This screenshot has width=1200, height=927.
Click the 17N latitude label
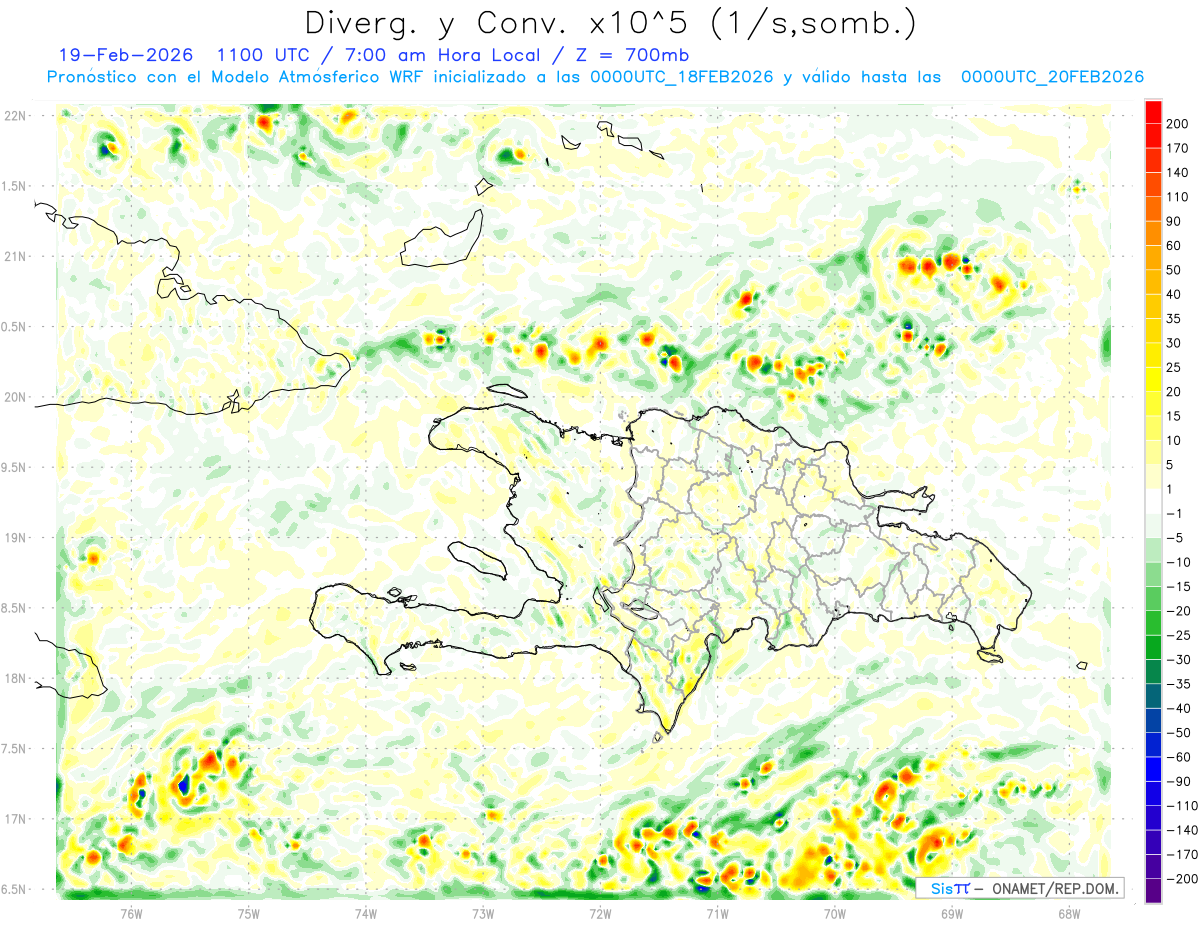(15, 819)
